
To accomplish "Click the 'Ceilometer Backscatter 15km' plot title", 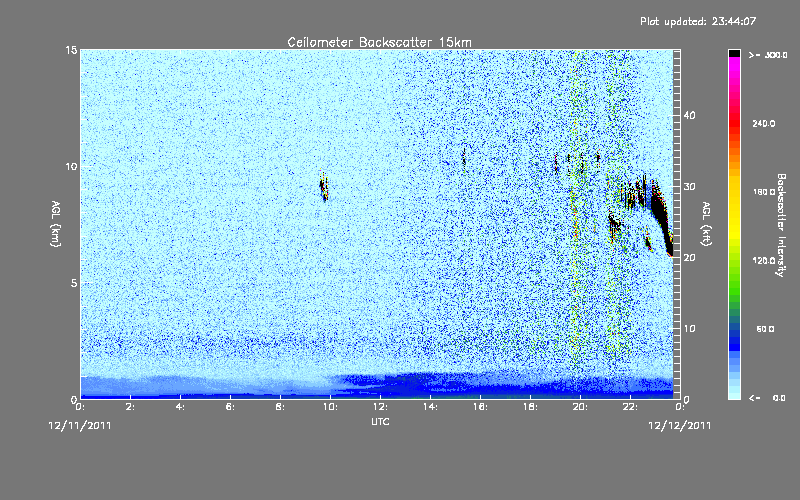I will pos(379,42).
